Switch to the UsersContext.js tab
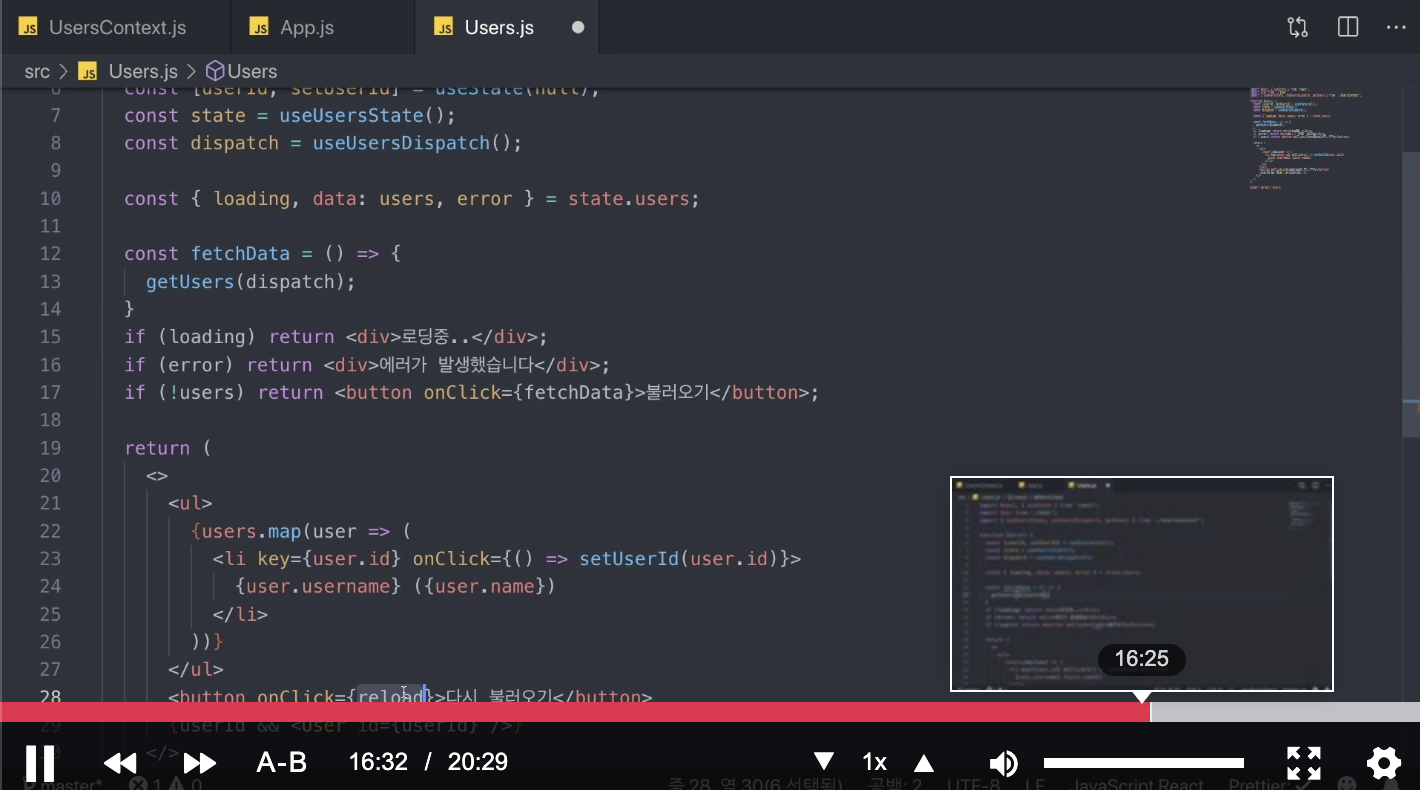 115,27
